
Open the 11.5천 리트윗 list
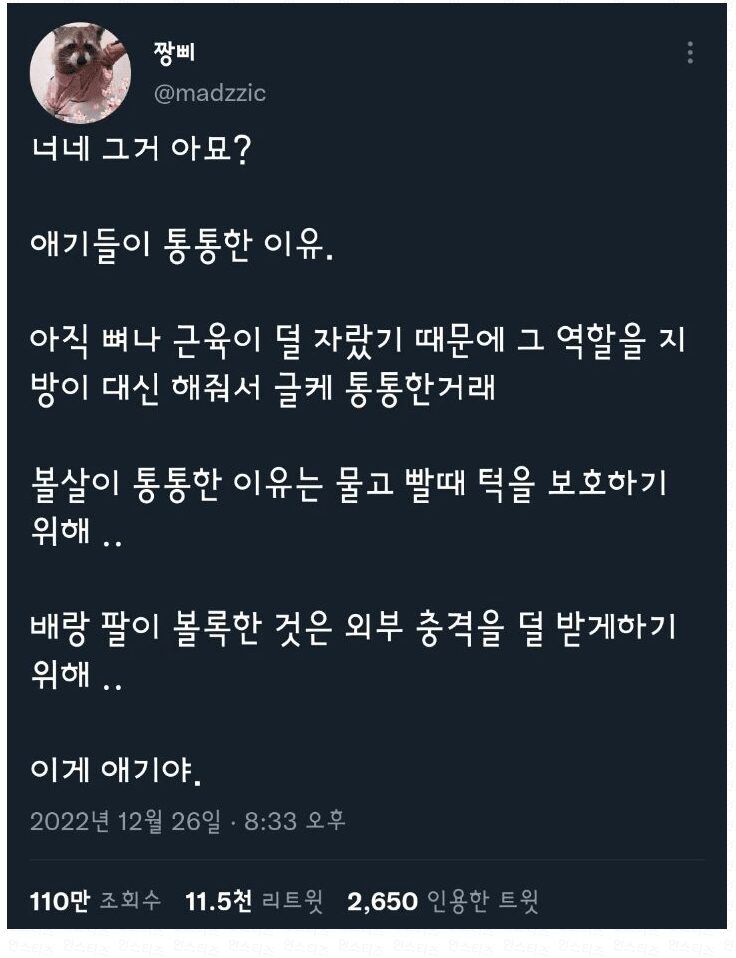(255, 901)
